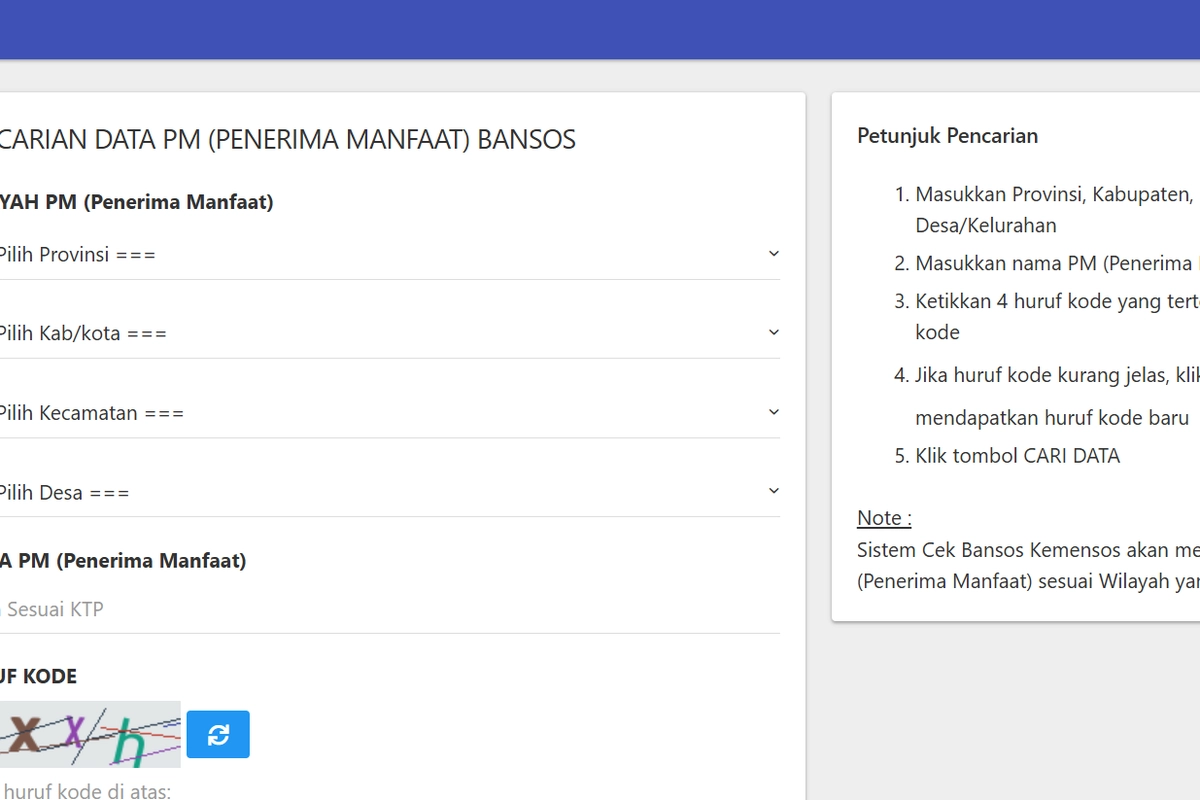Click the underlined Note text
This screenshot has height=800, width=1200.
[884, 518]
